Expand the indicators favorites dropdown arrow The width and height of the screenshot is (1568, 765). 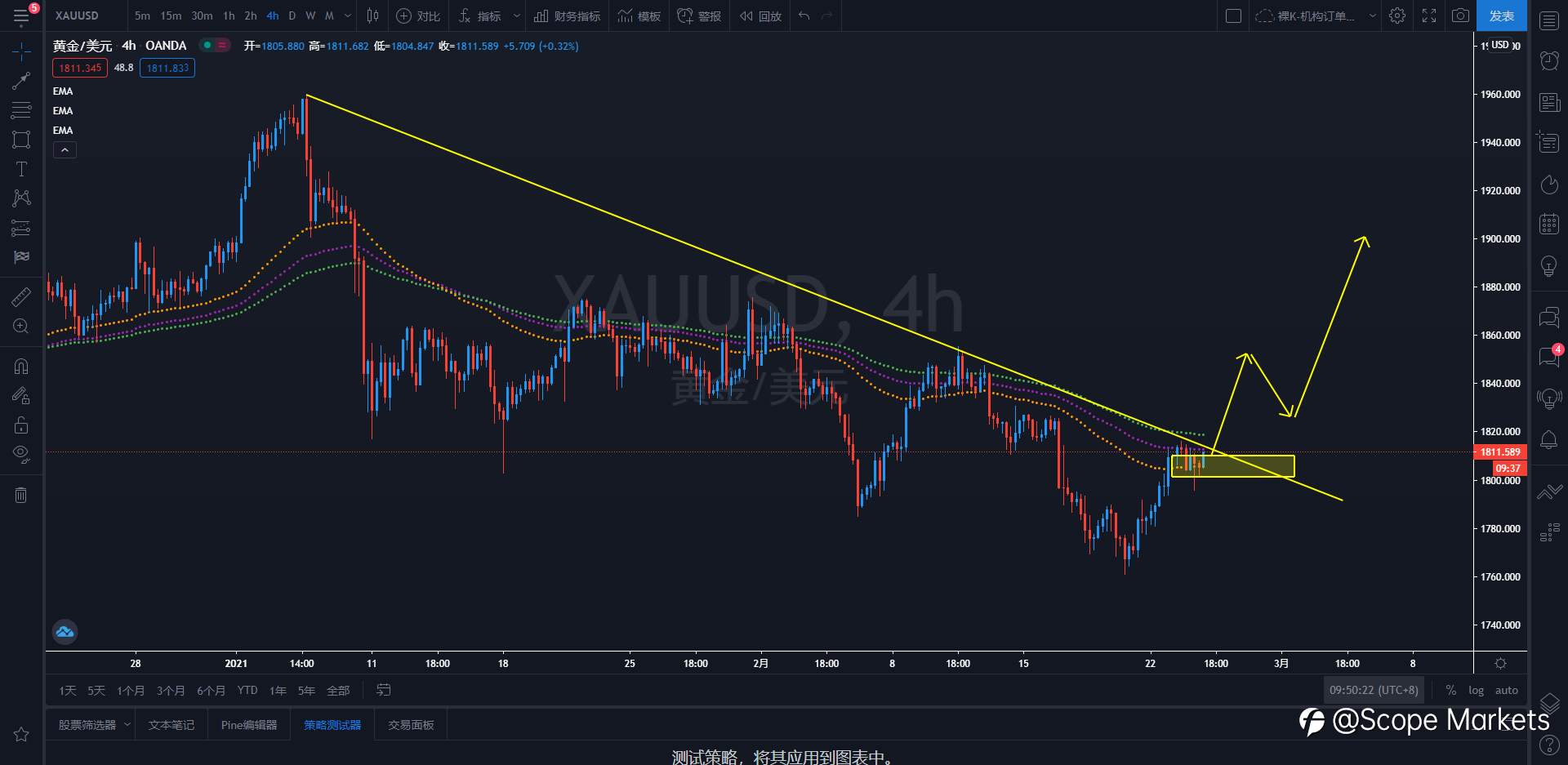point(516,16)
